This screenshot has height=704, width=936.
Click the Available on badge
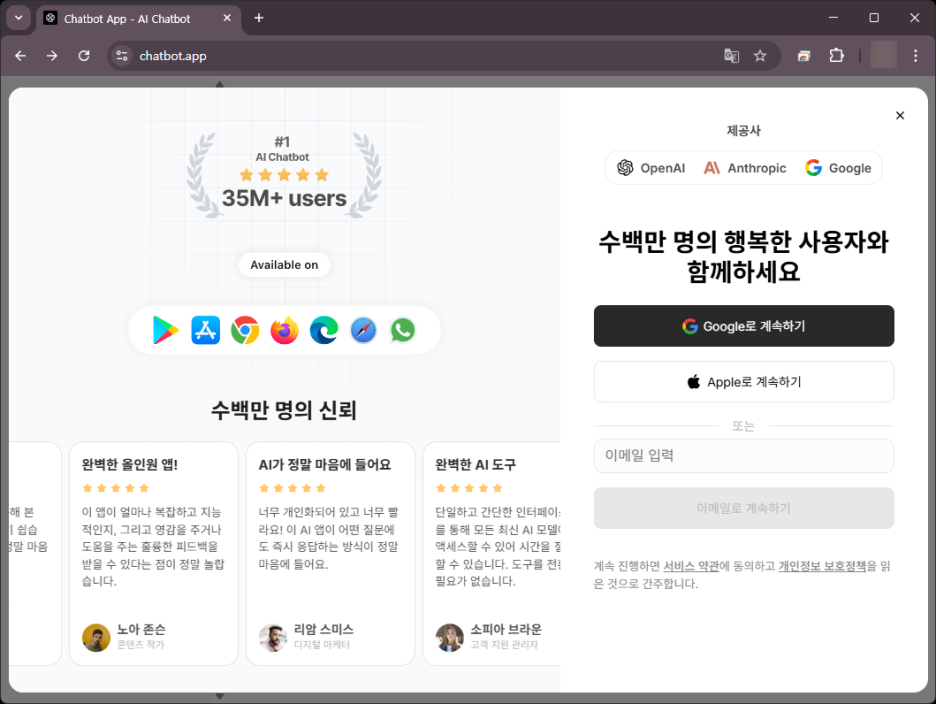coord(284,265)
